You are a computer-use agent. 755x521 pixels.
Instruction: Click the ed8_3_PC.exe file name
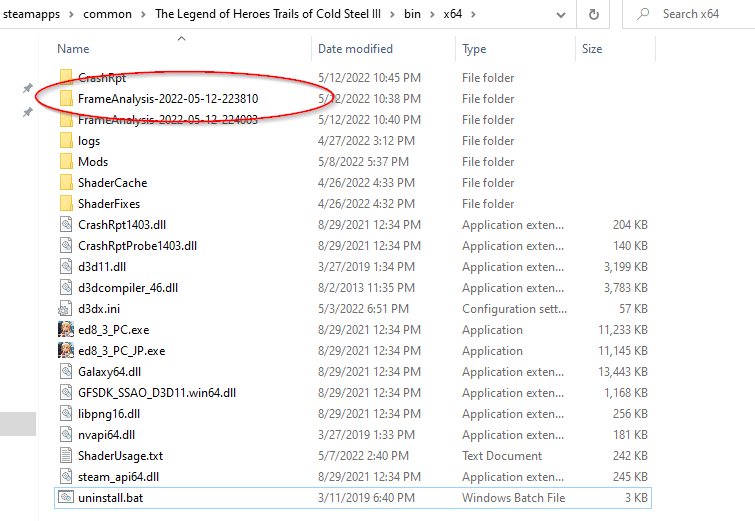(x=114, y=330)
